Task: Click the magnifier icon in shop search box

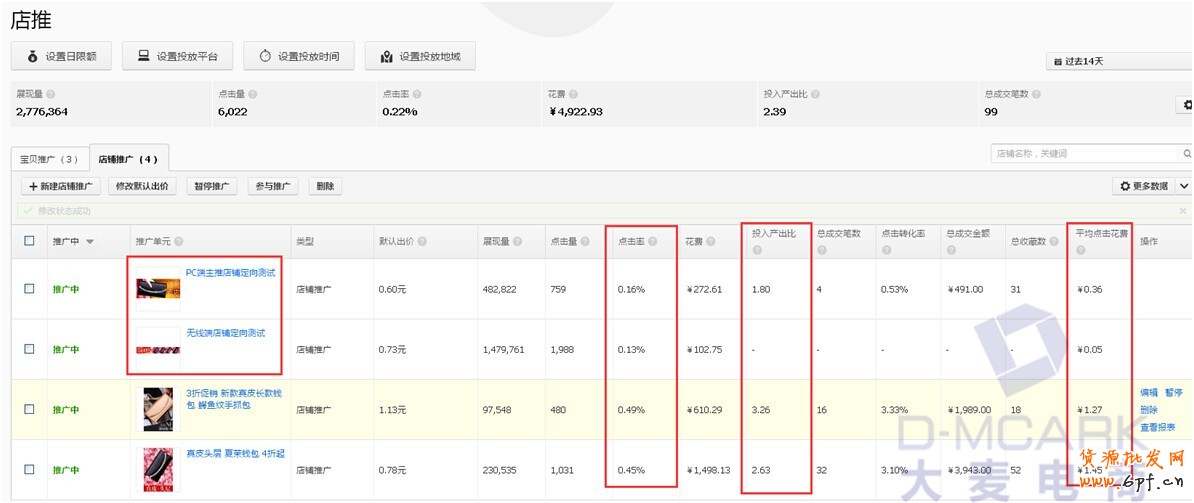Action: [x=1187, y=154]
